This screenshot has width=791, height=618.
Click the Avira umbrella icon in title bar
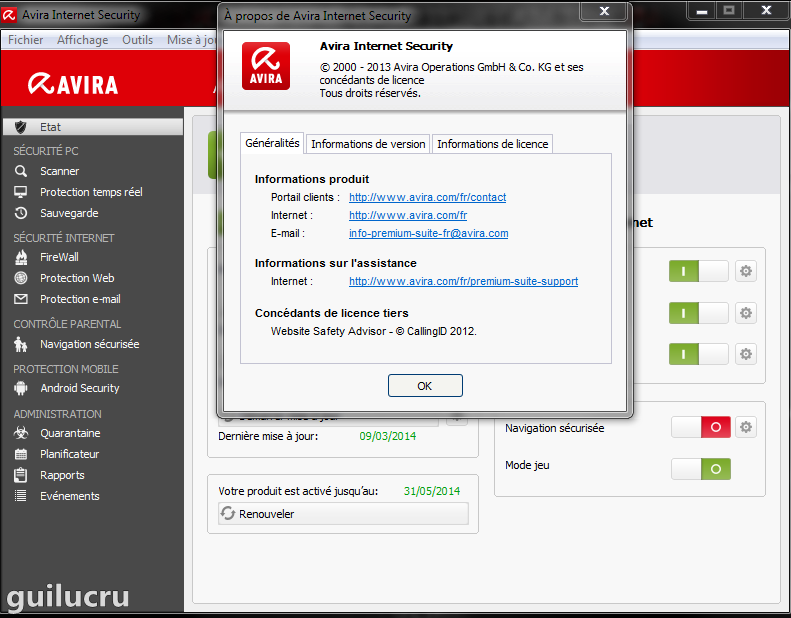pos(9,15)
